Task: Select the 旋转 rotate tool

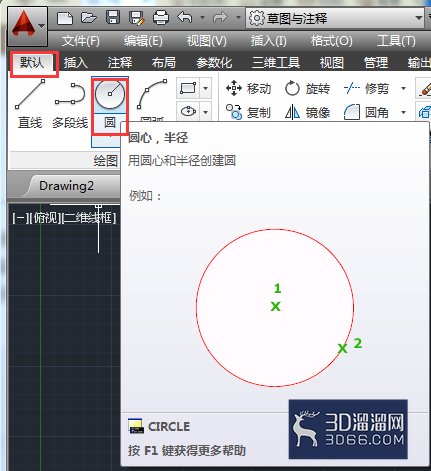Action: click(307, 89)
